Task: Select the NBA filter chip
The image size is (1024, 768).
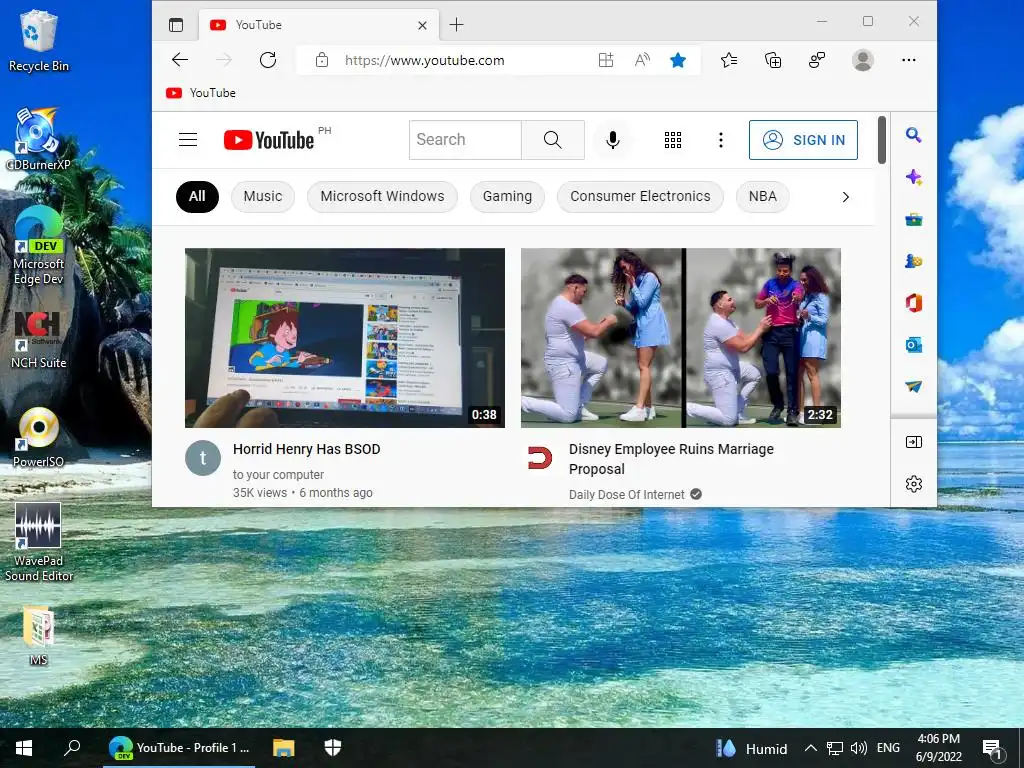Action: pos(763,197)
